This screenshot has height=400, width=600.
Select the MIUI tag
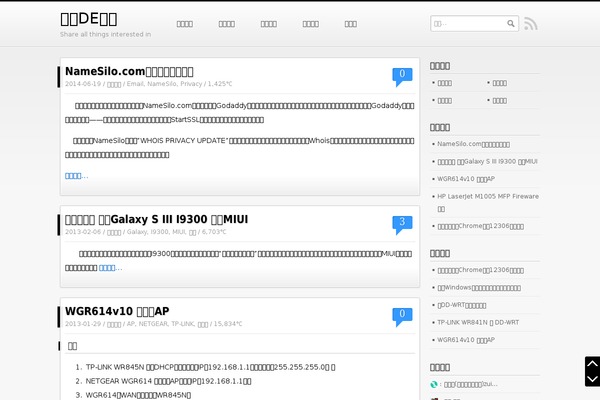click(179, 232)
